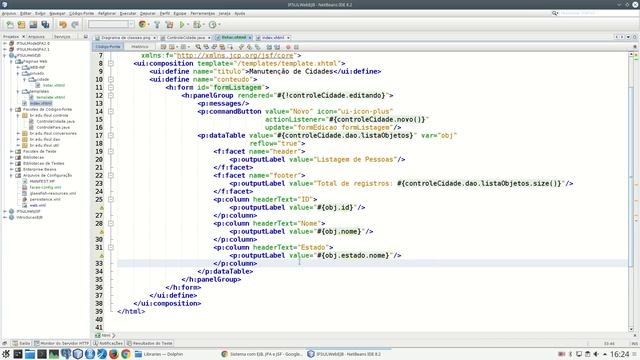Viewport: 640px width, 360px height.
Task: Switch to ControleCidade.java editor tab
Action: click(186, 38)
